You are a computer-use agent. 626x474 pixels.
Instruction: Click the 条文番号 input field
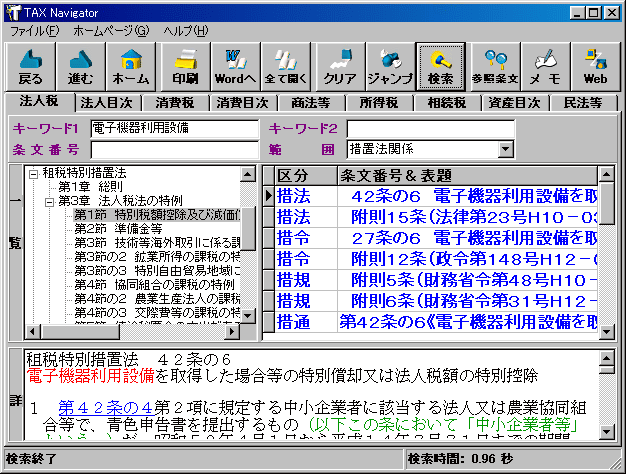(174, 150)
